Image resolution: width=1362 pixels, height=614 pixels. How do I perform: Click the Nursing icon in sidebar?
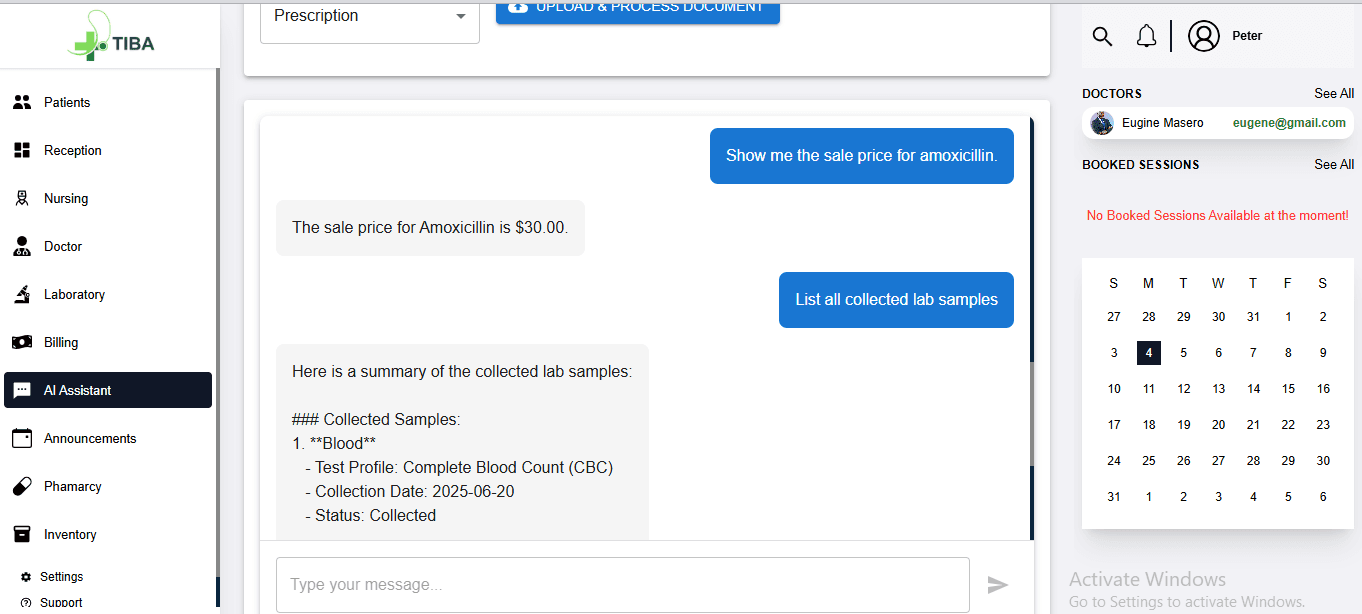[x=22, y=199]
